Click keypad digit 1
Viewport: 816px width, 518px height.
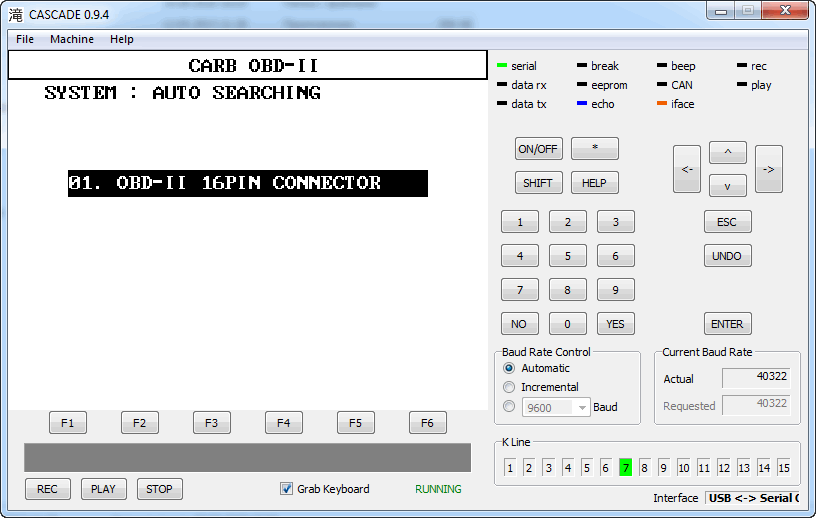pos(520,222)
